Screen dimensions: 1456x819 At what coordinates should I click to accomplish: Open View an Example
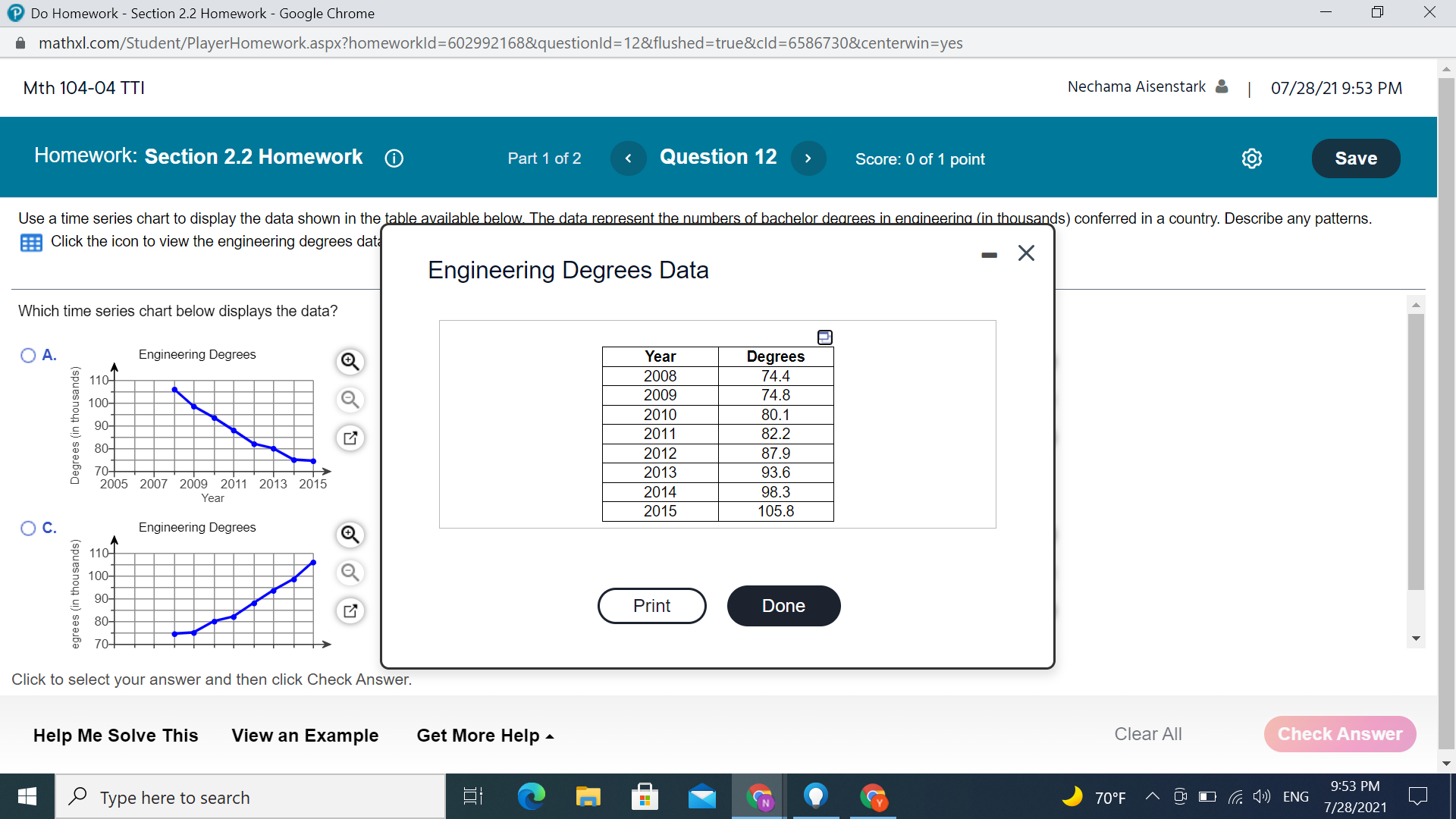coord(305,735)
